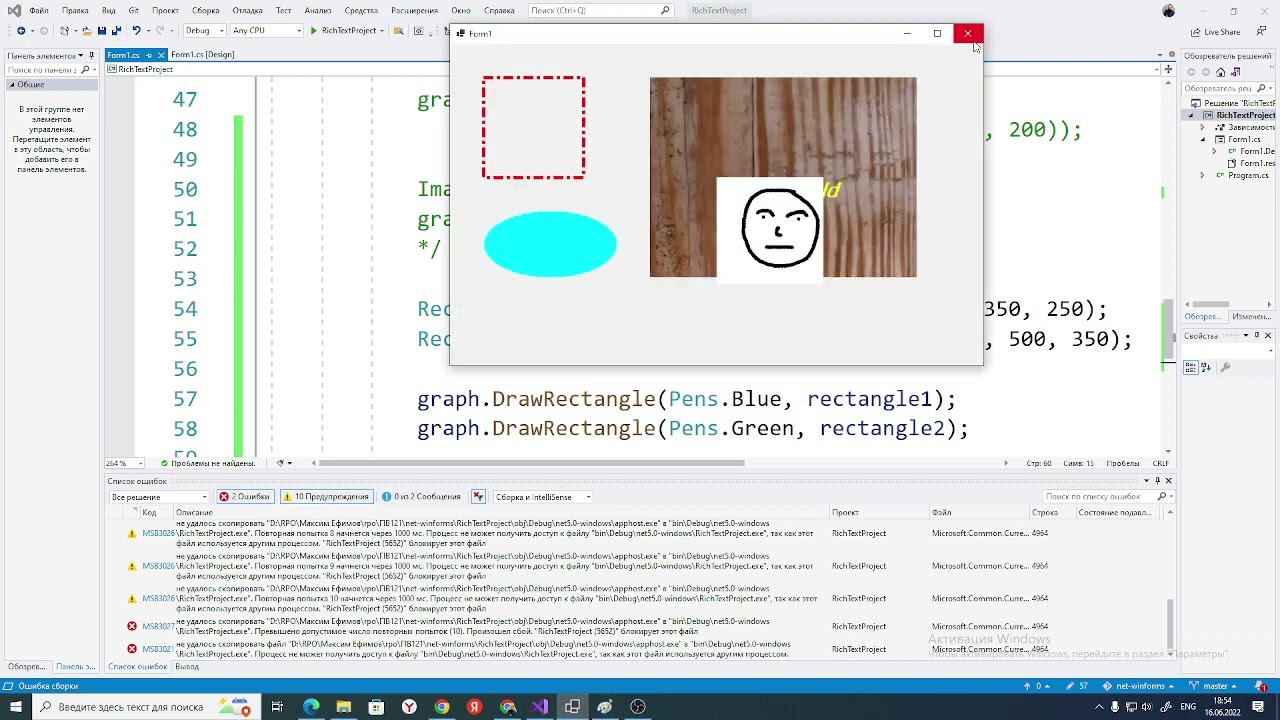
Task: Click the Windows taskbar search box
Action: (x=143, y=707)
